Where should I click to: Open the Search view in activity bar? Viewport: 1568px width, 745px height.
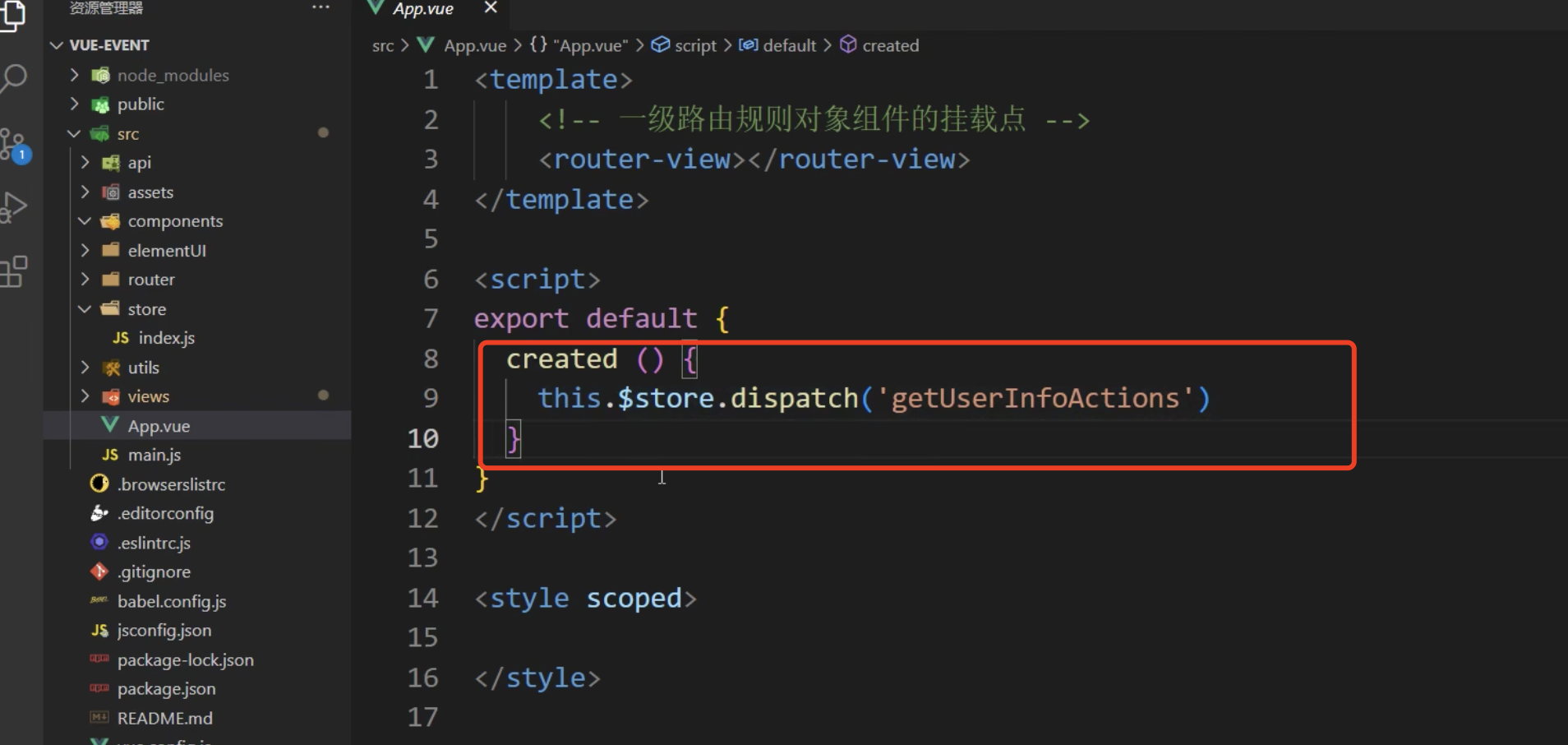[14, 78]
